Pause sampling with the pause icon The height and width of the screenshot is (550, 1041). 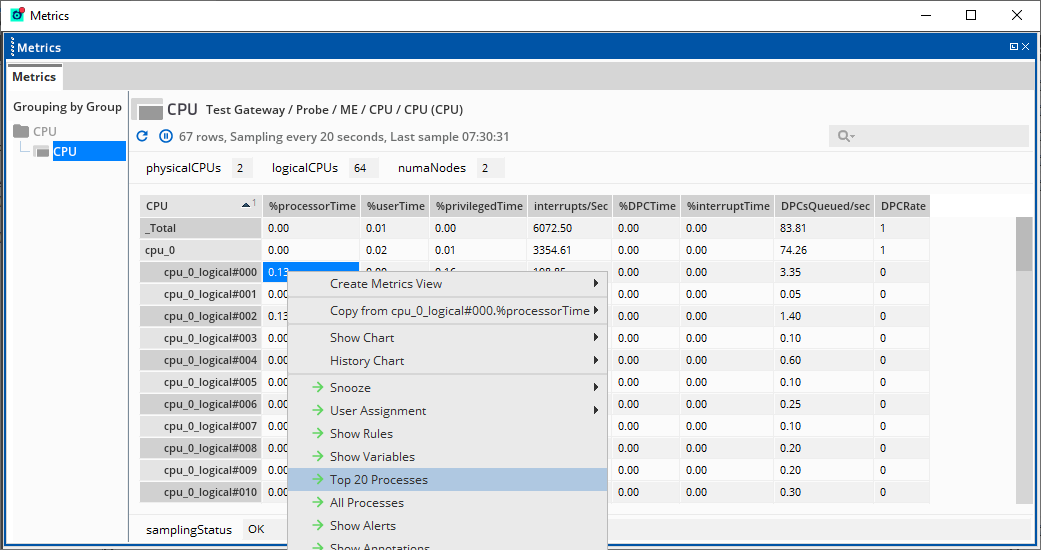tap(166, 136)
